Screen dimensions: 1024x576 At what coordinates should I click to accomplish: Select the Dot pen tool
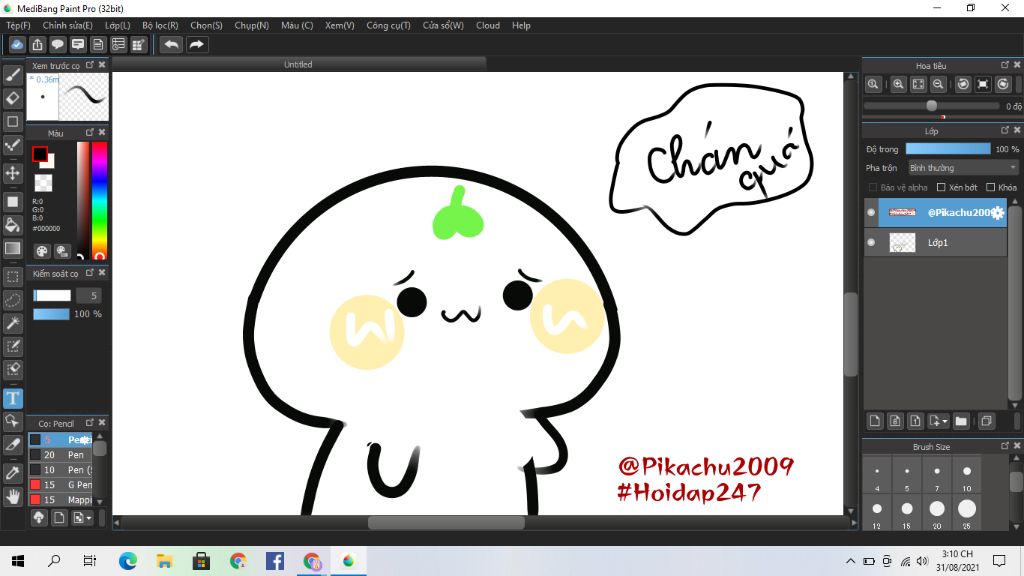[12, 145]
